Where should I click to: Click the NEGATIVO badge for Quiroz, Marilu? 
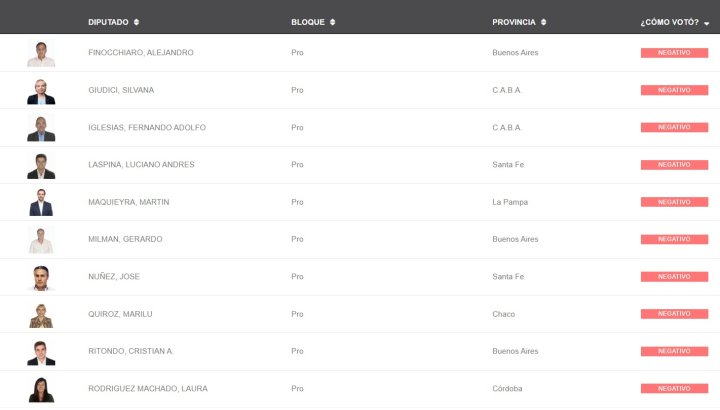point(674,314)
